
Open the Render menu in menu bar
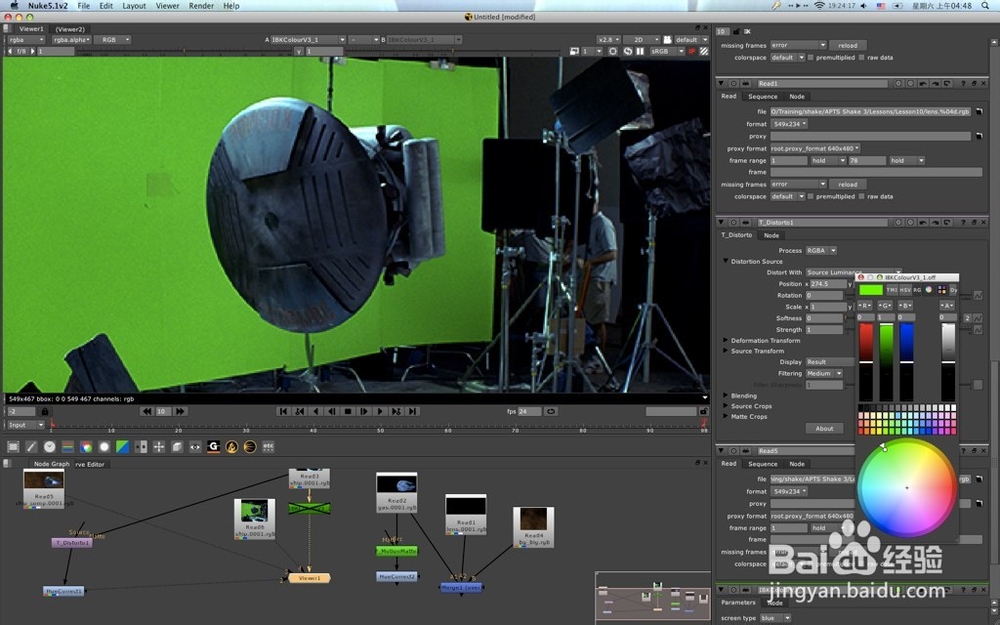[201, 6]
